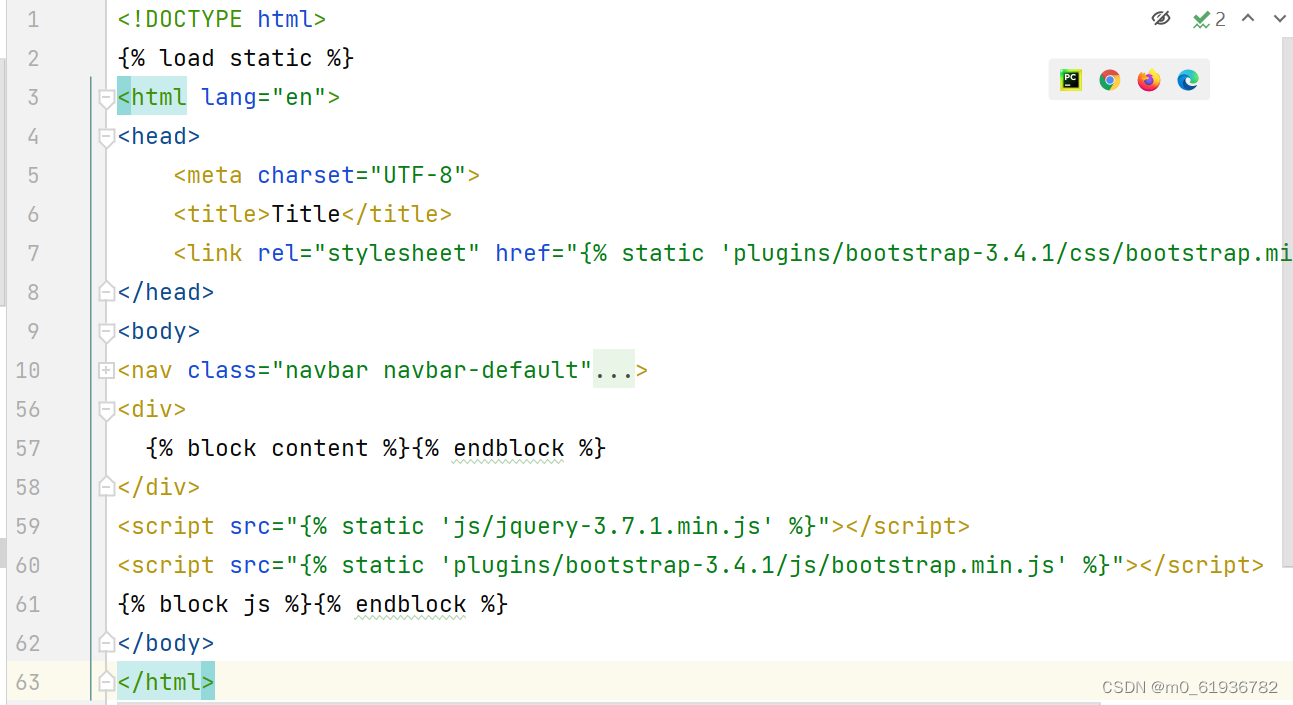Screen dimensions: 1293x705
Task: Expand the folded nav block on line 10
Action: tap(107, 371)
